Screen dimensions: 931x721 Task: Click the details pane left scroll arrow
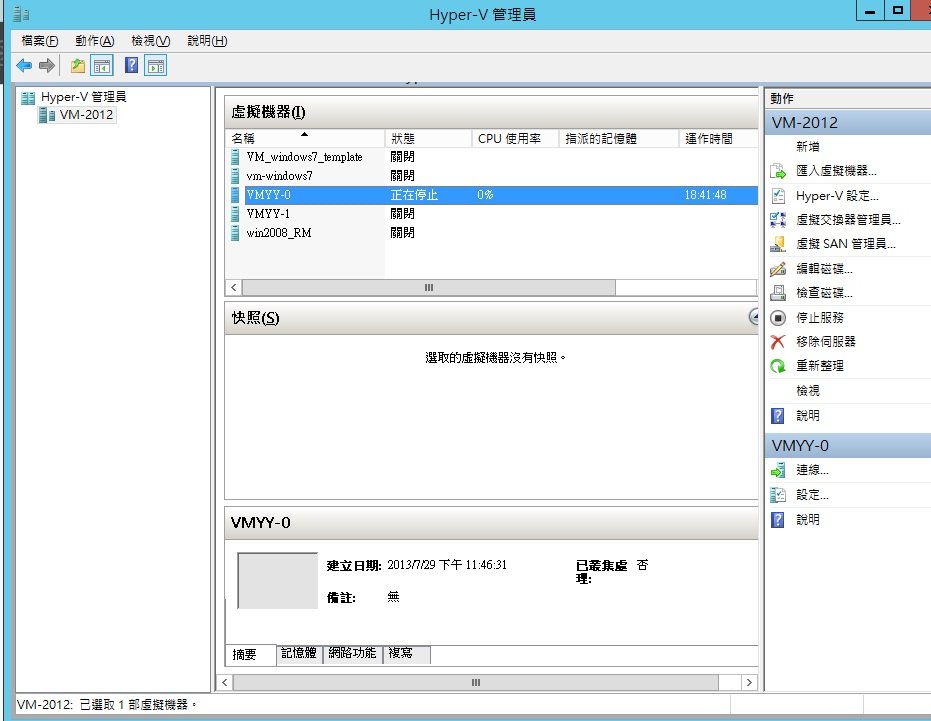tap(225, 682)
